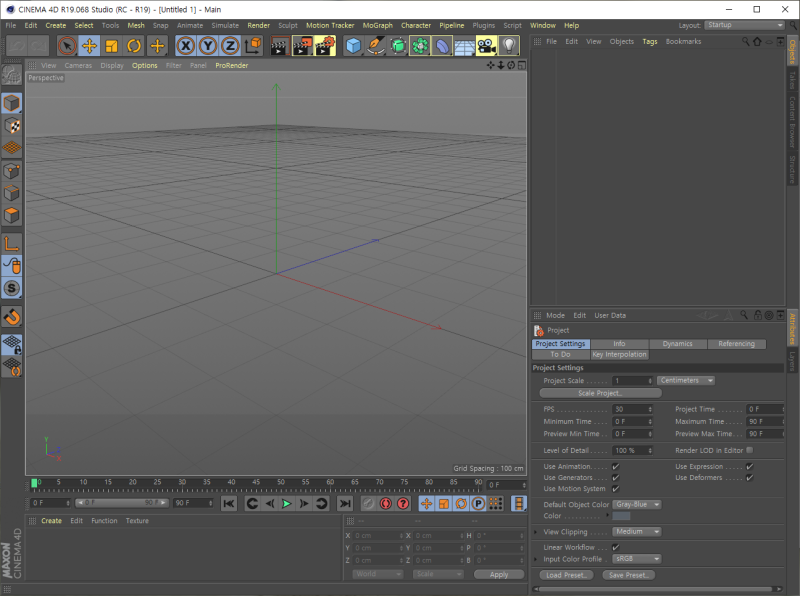Add a Bend deformer
The width and height of the screenshot is (800, 596).
point(442,46)
